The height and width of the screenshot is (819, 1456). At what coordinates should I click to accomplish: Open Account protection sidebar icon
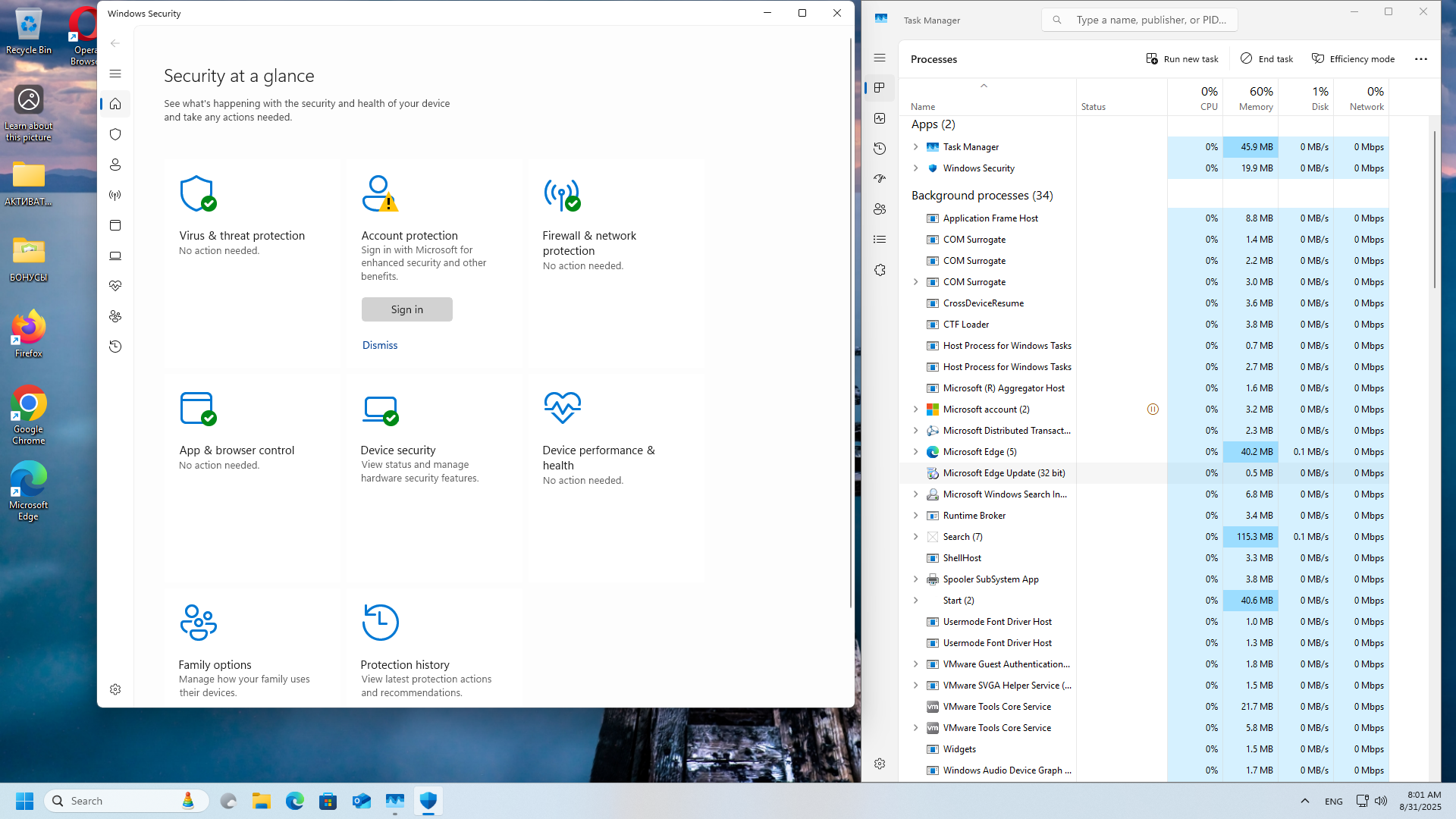(x=115, y=165)
